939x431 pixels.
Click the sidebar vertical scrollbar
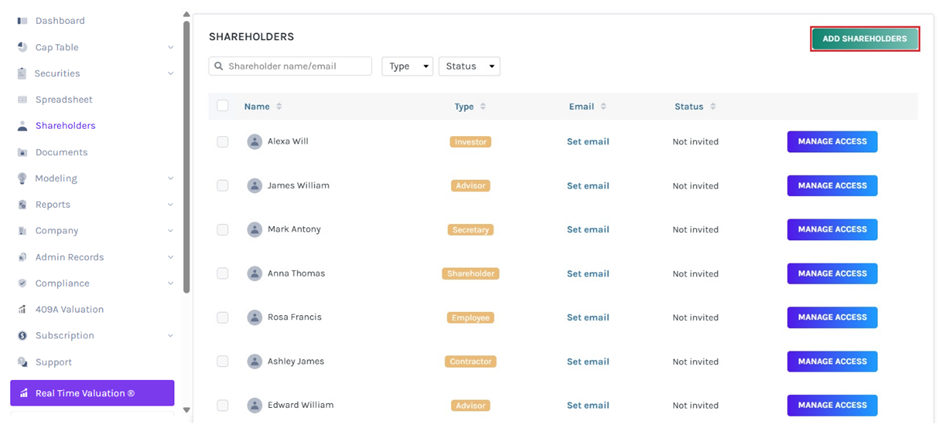tap(186, 150)
